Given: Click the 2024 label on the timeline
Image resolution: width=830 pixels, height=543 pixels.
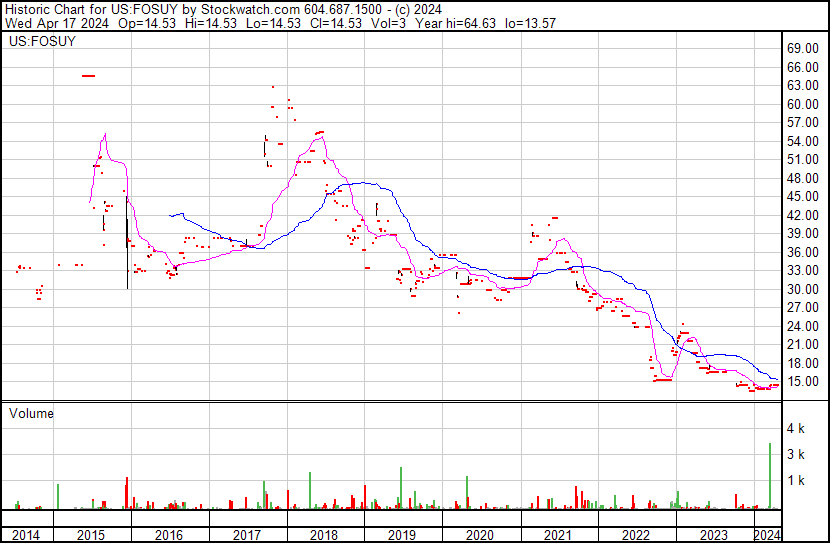Looking at the screenshot, I should click(x=767, y=534).
